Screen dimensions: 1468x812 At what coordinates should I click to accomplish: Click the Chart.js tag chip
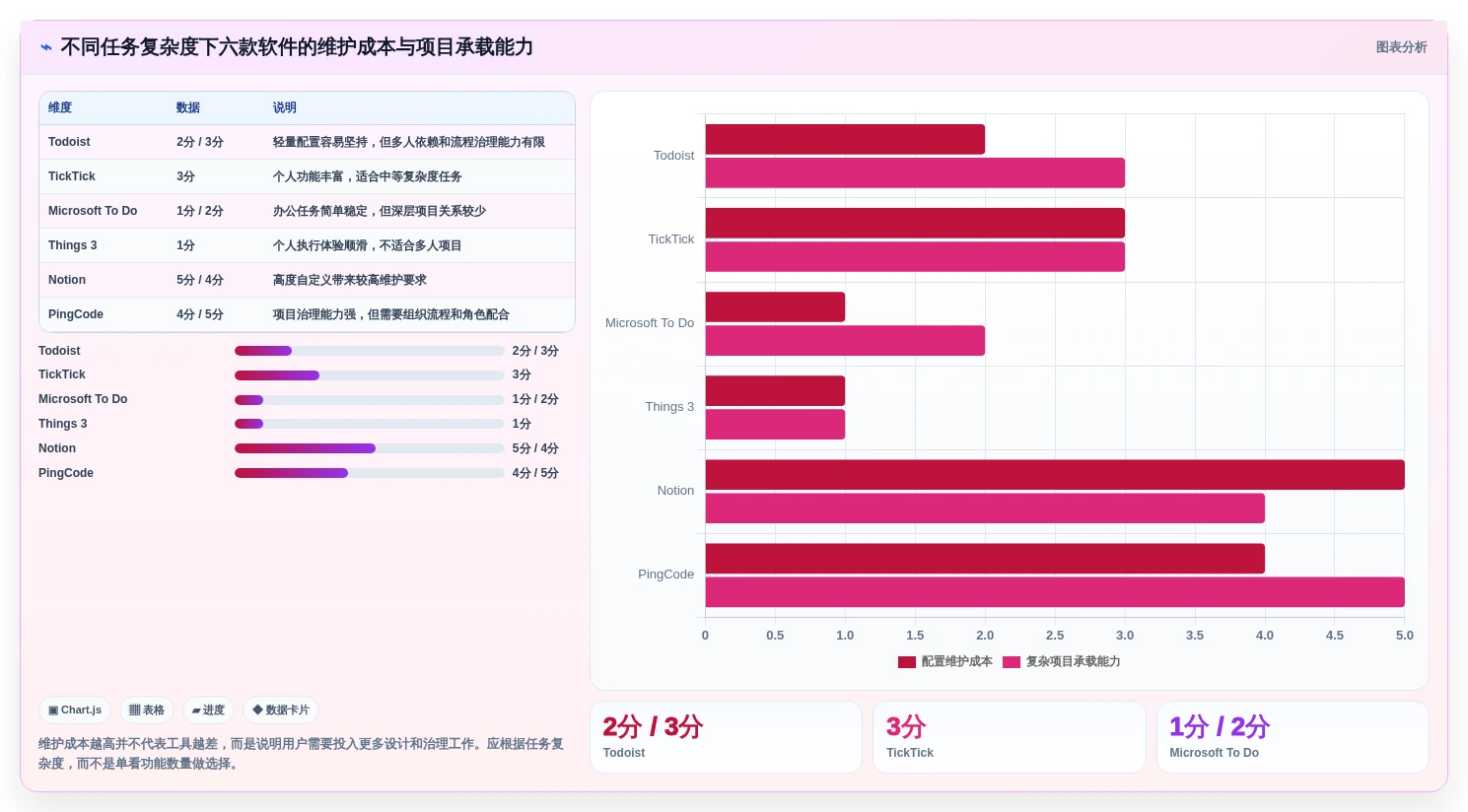point(75,710)
